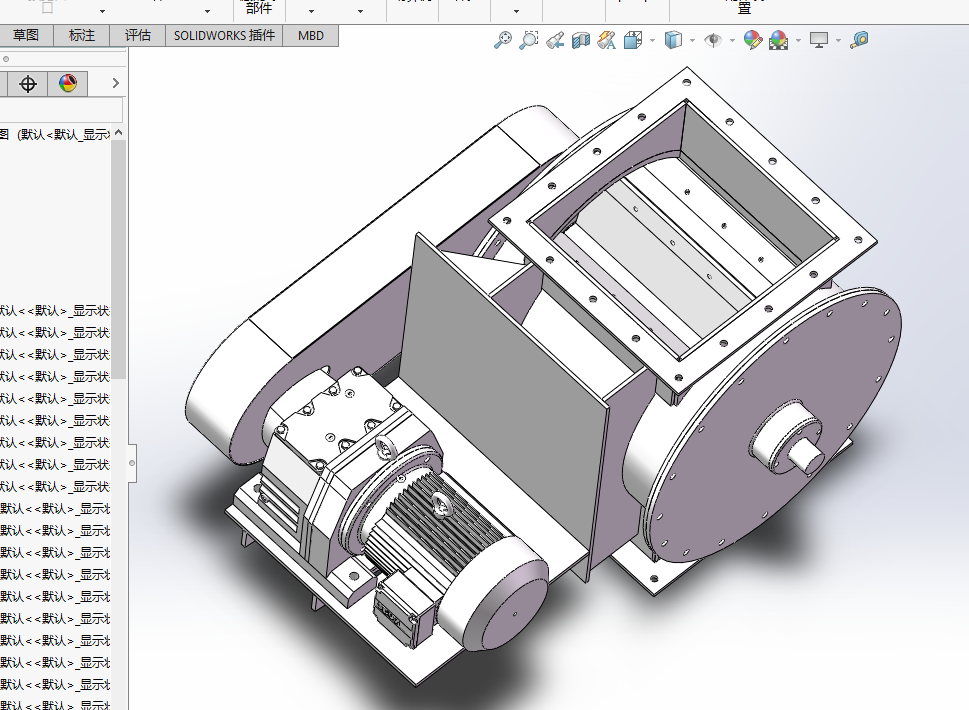This screenshot has height=710, width=969.
Task: Select the Zoom to Area tool
Action: pyautogui.click(x=529, y=40)
